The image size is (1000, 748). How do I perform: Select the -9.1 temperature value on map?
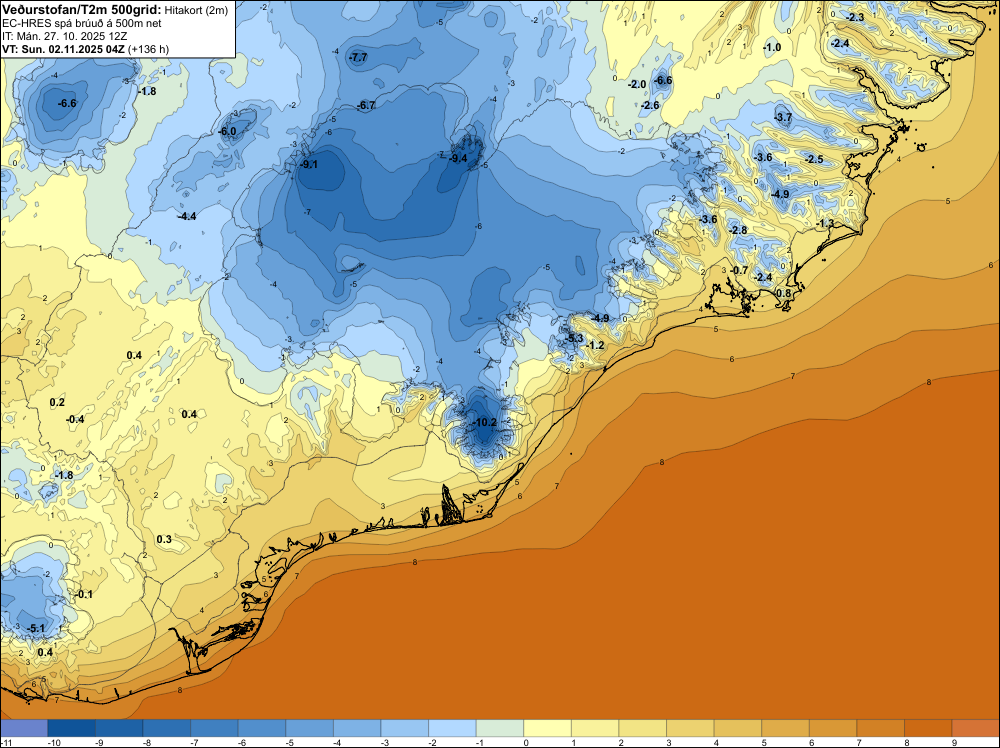309,164
